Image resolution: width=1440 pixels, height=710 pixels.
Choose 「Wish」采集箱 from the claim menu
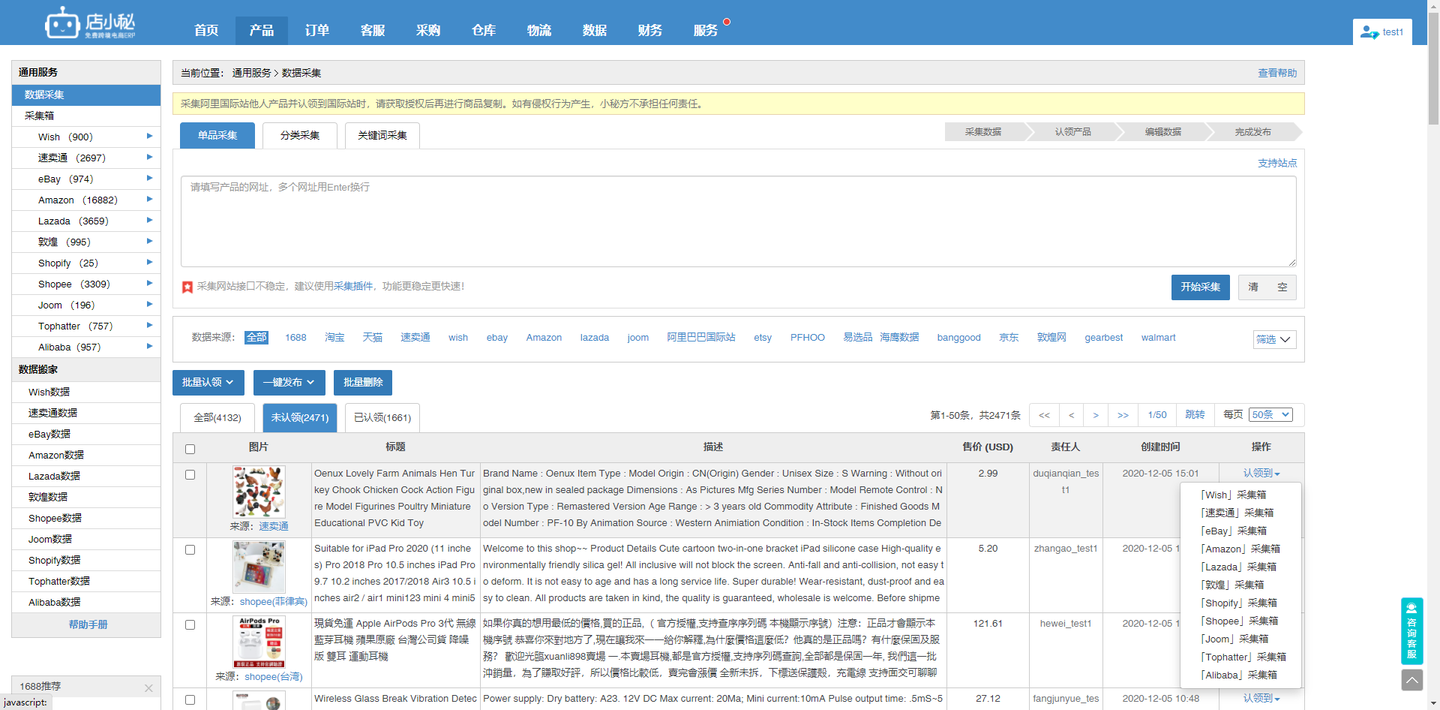(x=1232, y=495)
